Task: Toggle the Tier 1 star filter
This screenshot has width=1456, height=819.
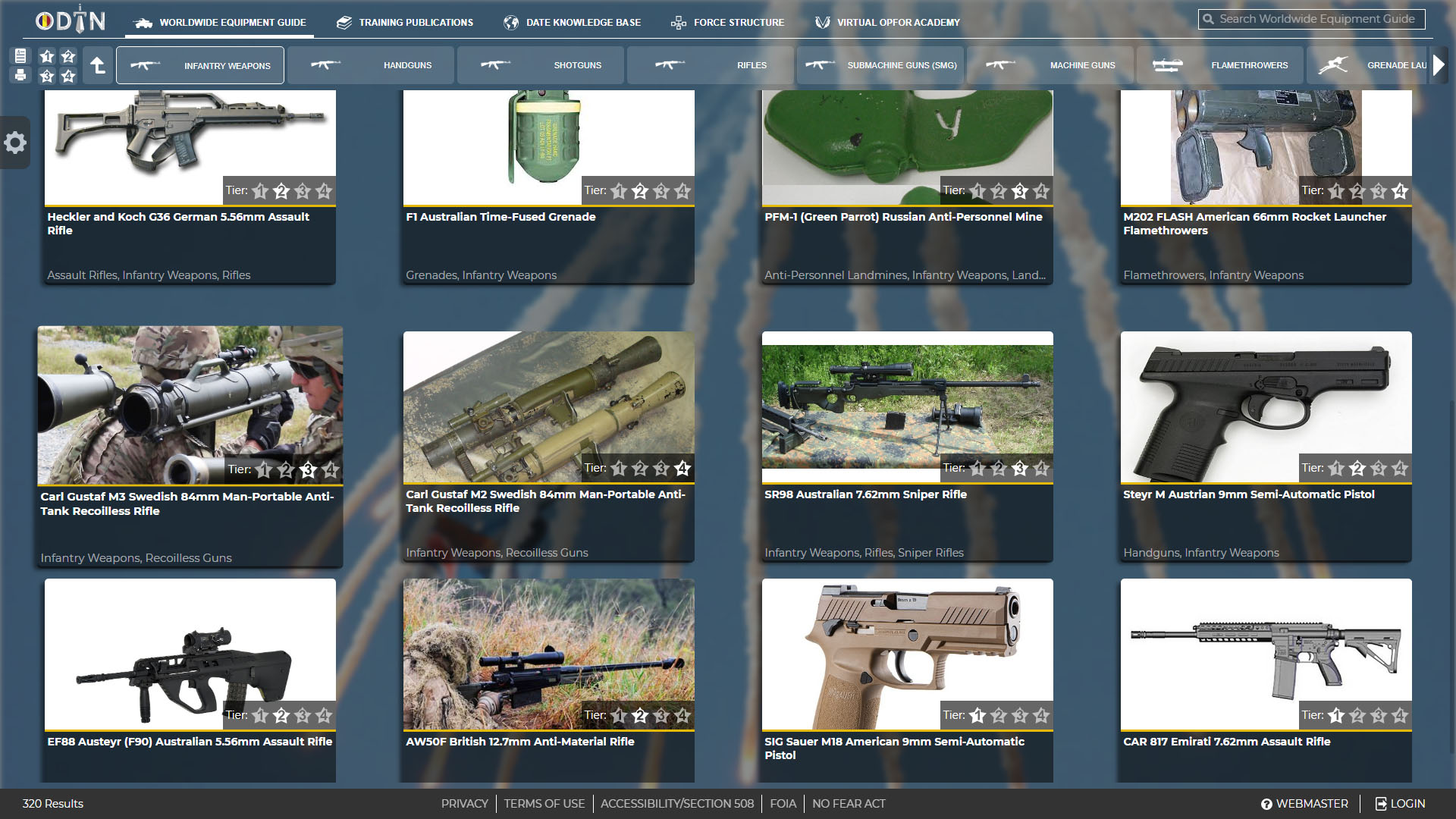Action: point(47,56)
